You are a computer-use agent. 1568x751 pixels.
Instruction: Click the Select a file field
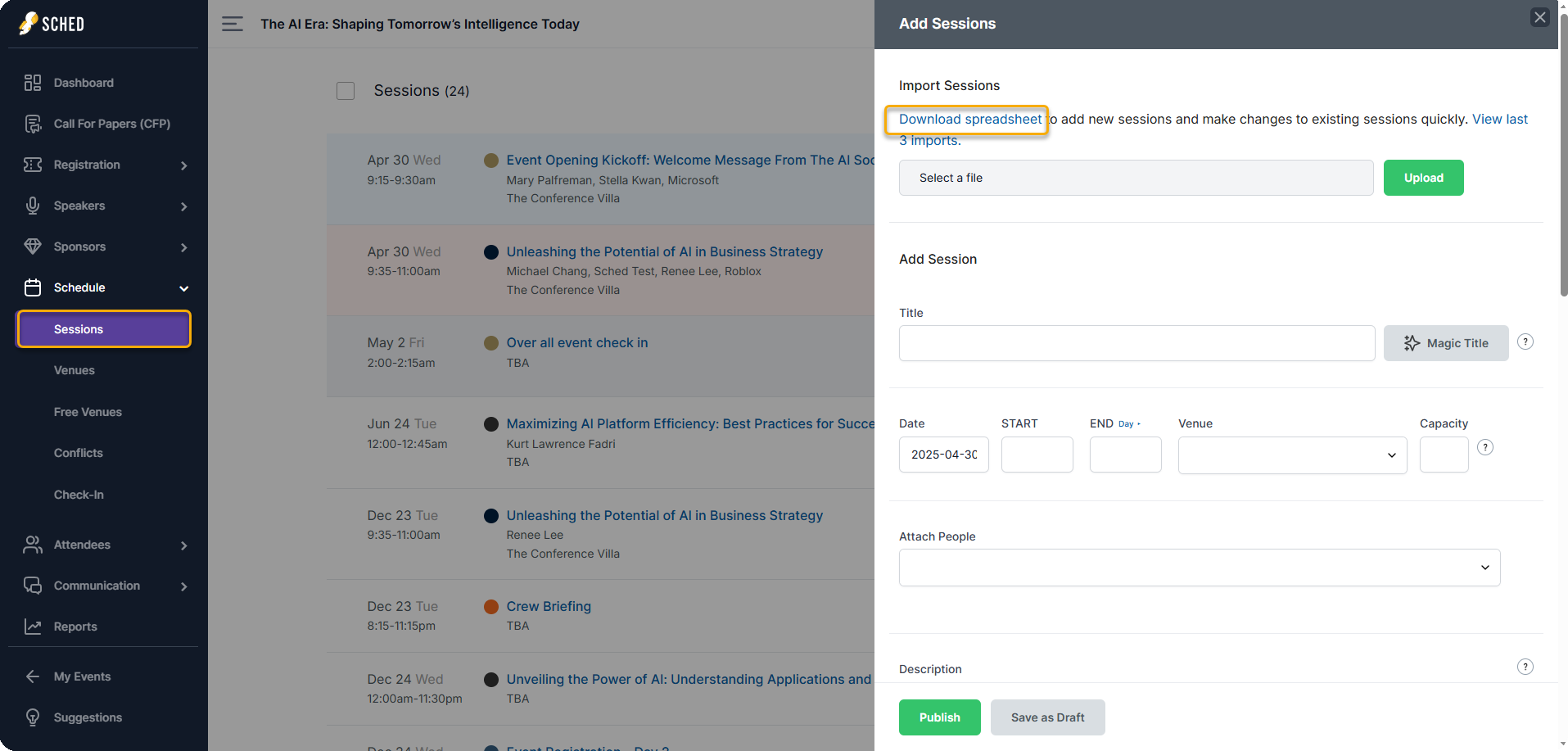1136,178
